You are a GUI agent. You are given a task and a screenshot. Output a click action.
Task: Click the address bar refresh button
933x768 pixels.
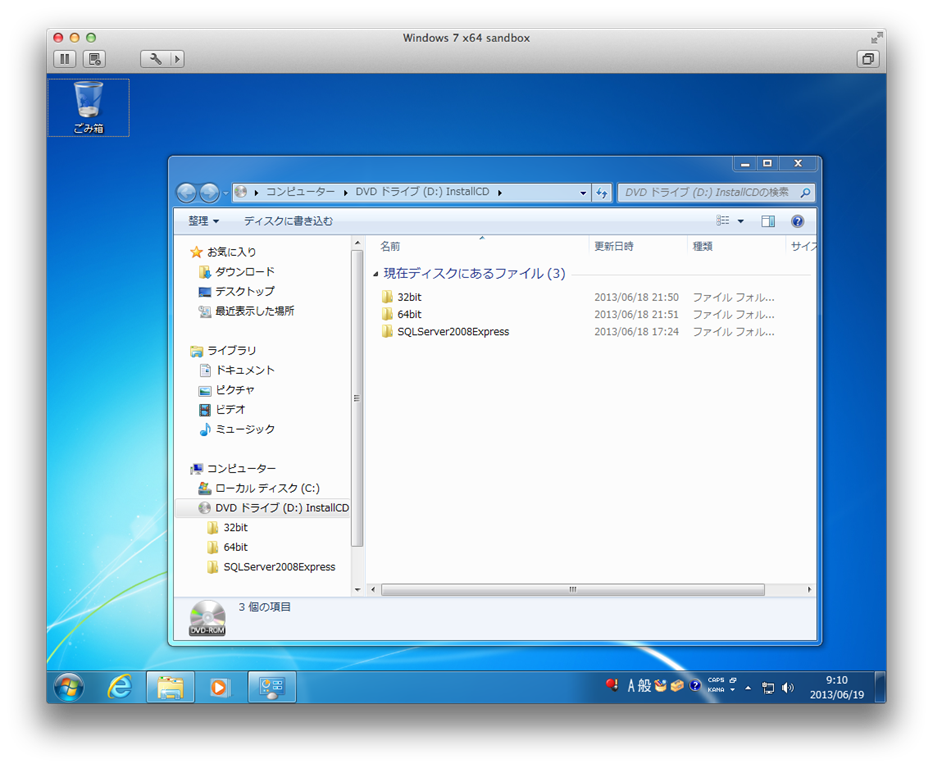point(602,193)
